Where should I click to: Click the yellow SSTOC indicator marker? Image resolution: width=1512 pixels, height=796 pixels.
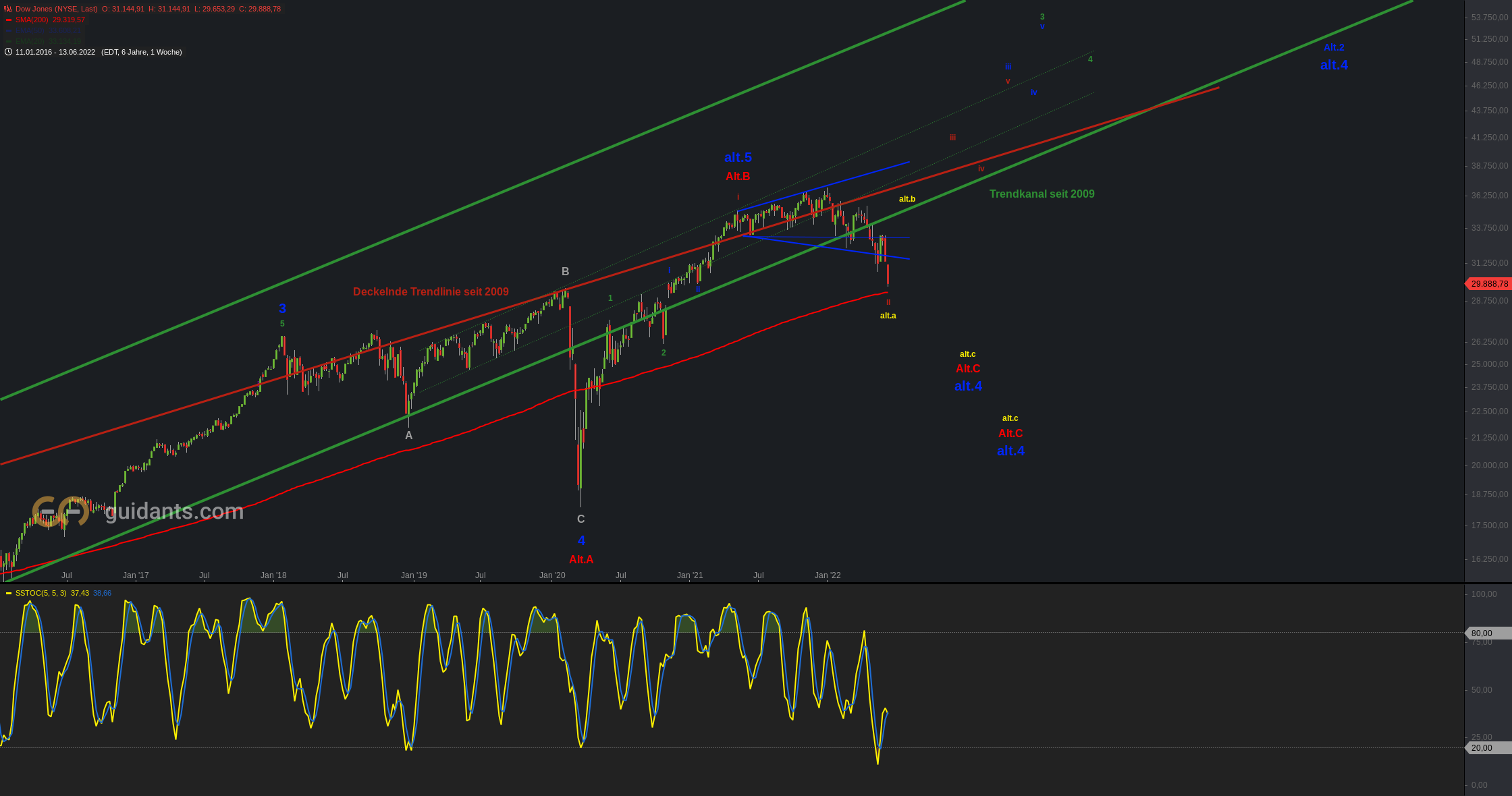pos(9,594)
